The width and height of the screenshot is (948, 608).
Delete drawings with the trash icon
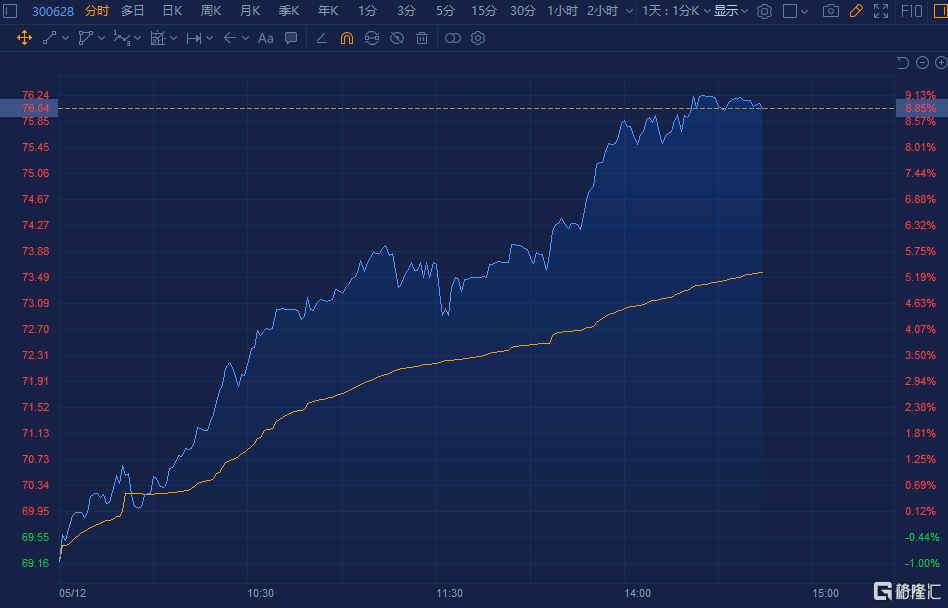(422, 38)
